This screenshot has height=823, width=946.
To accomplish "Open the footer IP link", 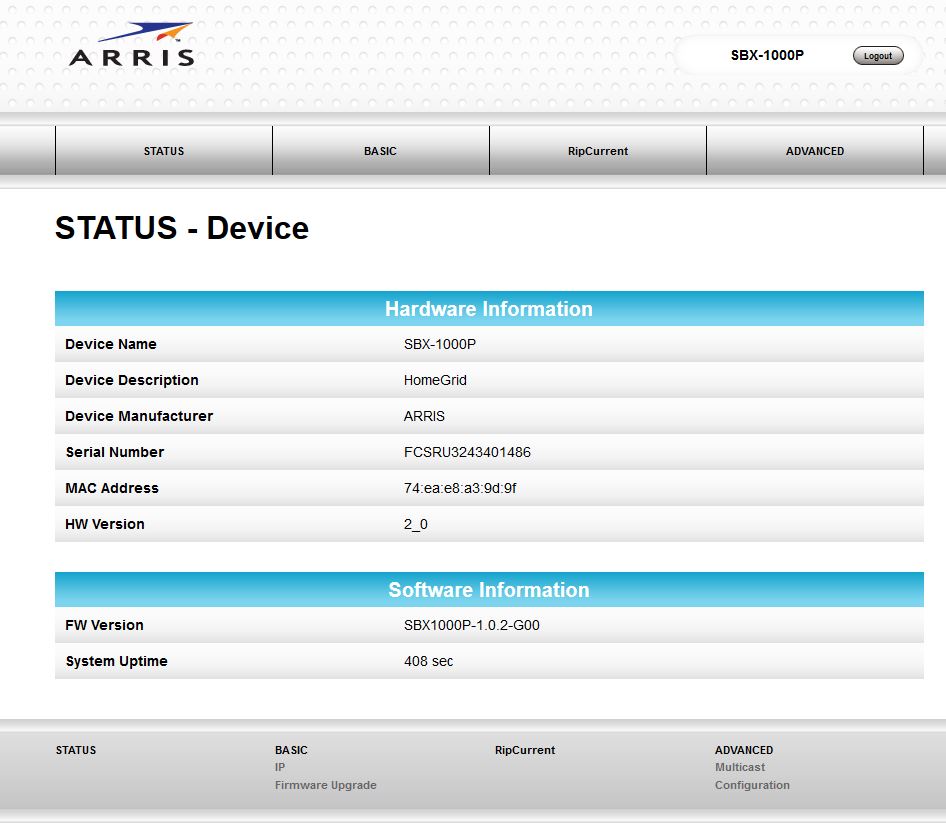I will click(280, 767).
